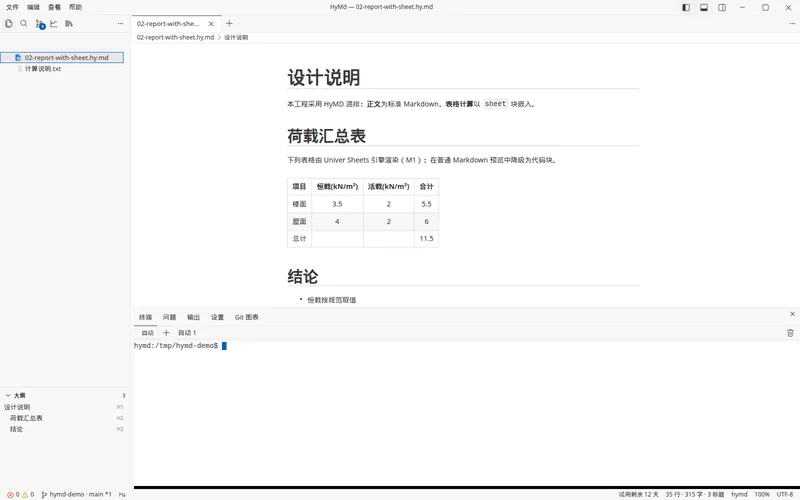Select 02-report-with-sheet.hy.md in file tree

(62, 58)
